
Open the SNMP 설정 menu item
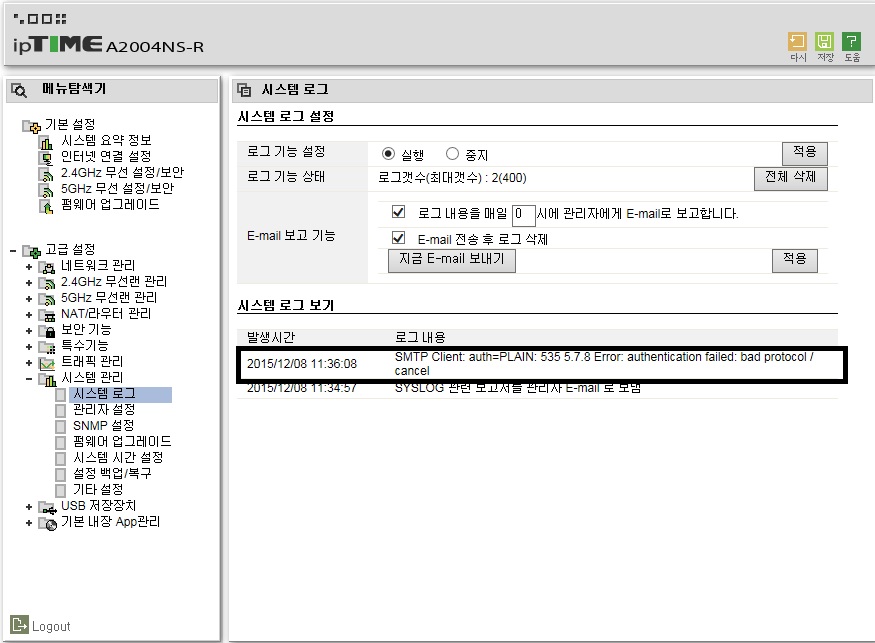[103, 425]
